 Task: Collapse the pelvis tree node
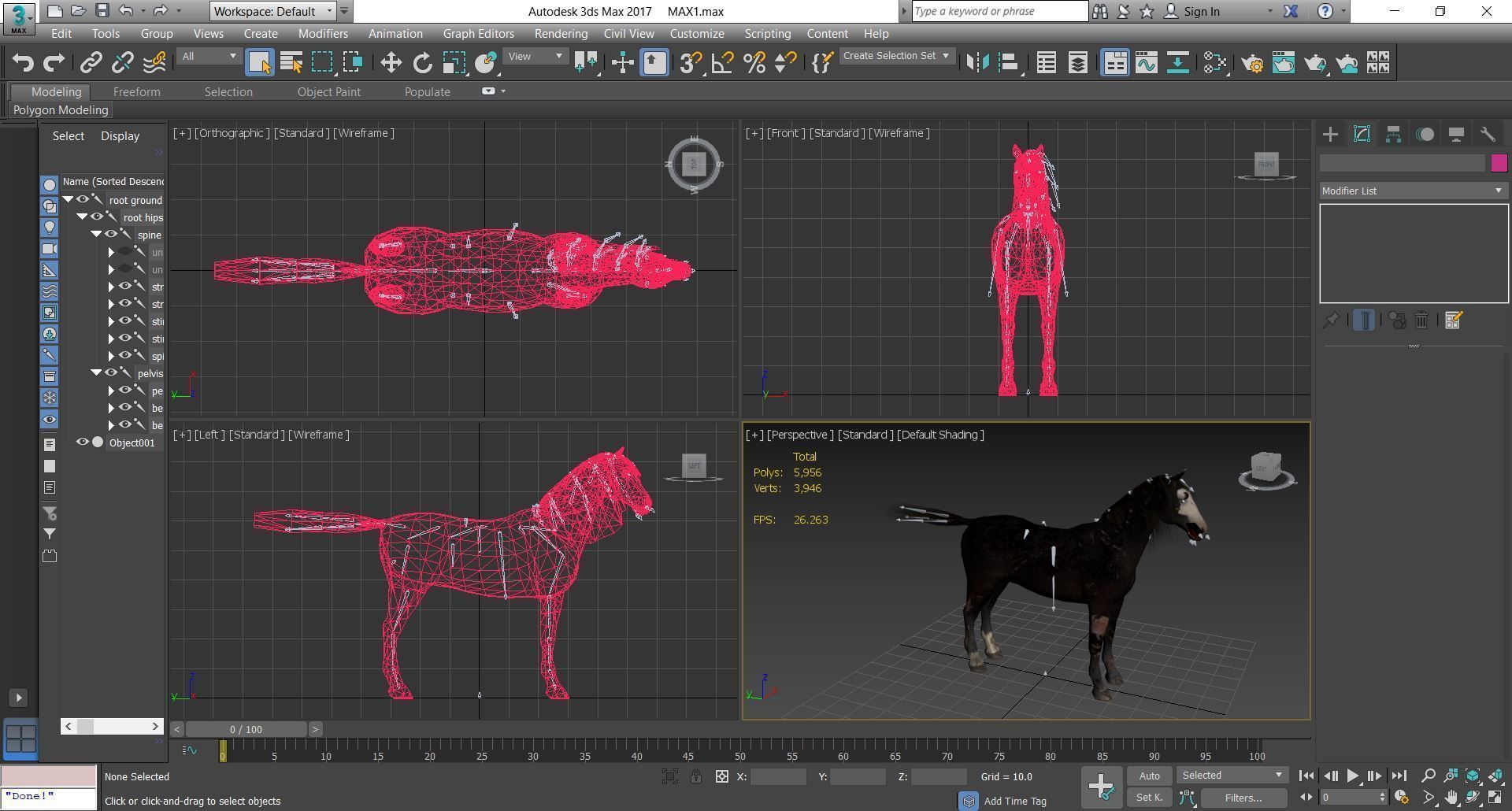pos(96,373)
